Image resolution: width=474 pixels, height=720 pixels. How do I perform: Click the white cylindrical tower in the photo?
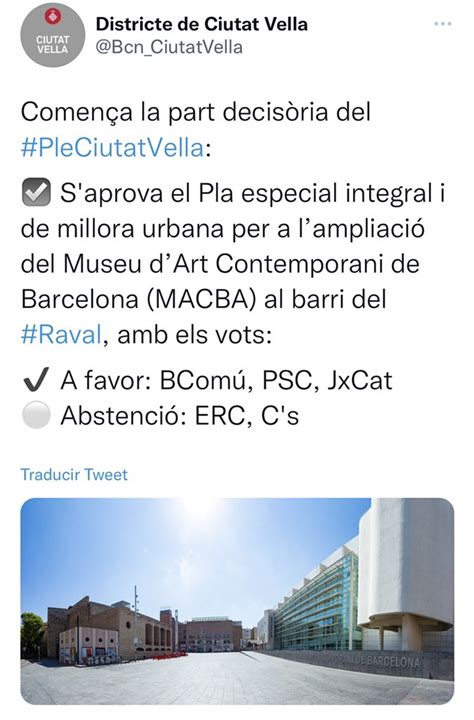click(x=406, y=569)
